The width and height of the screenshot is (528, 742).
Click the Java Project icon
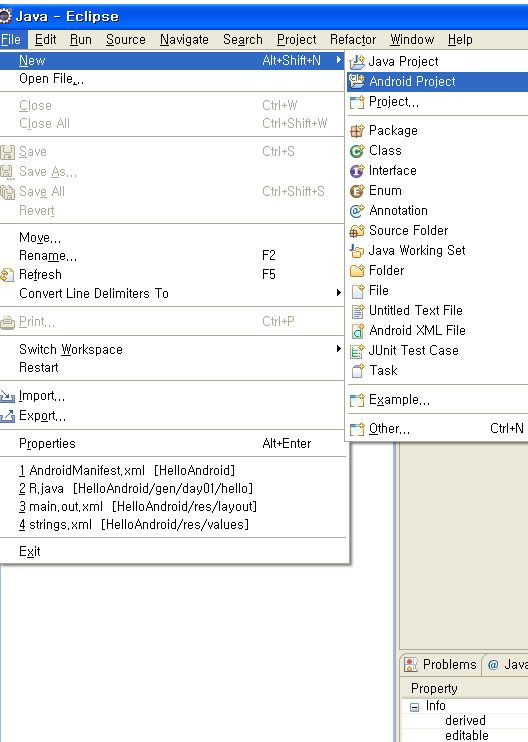pyautogui.click(x=357, y=62)
